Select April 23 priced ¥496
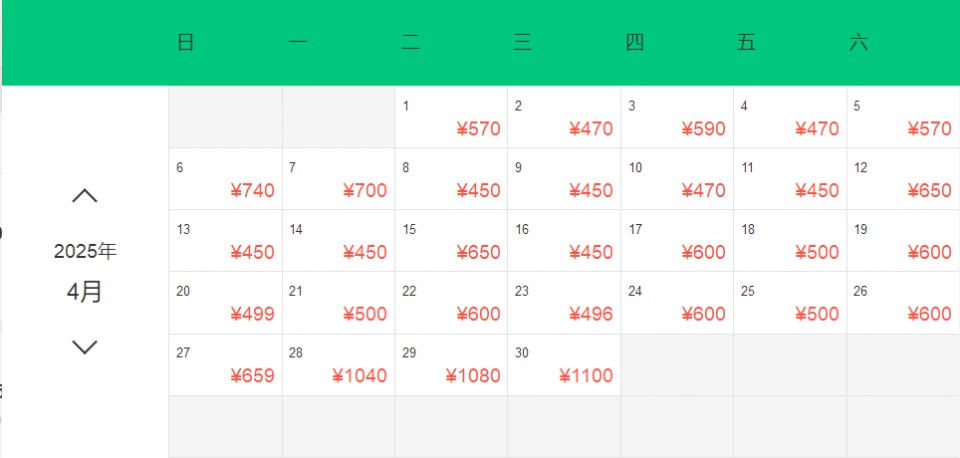The height and width of the screenshot is (458, 960). (564, 303)
